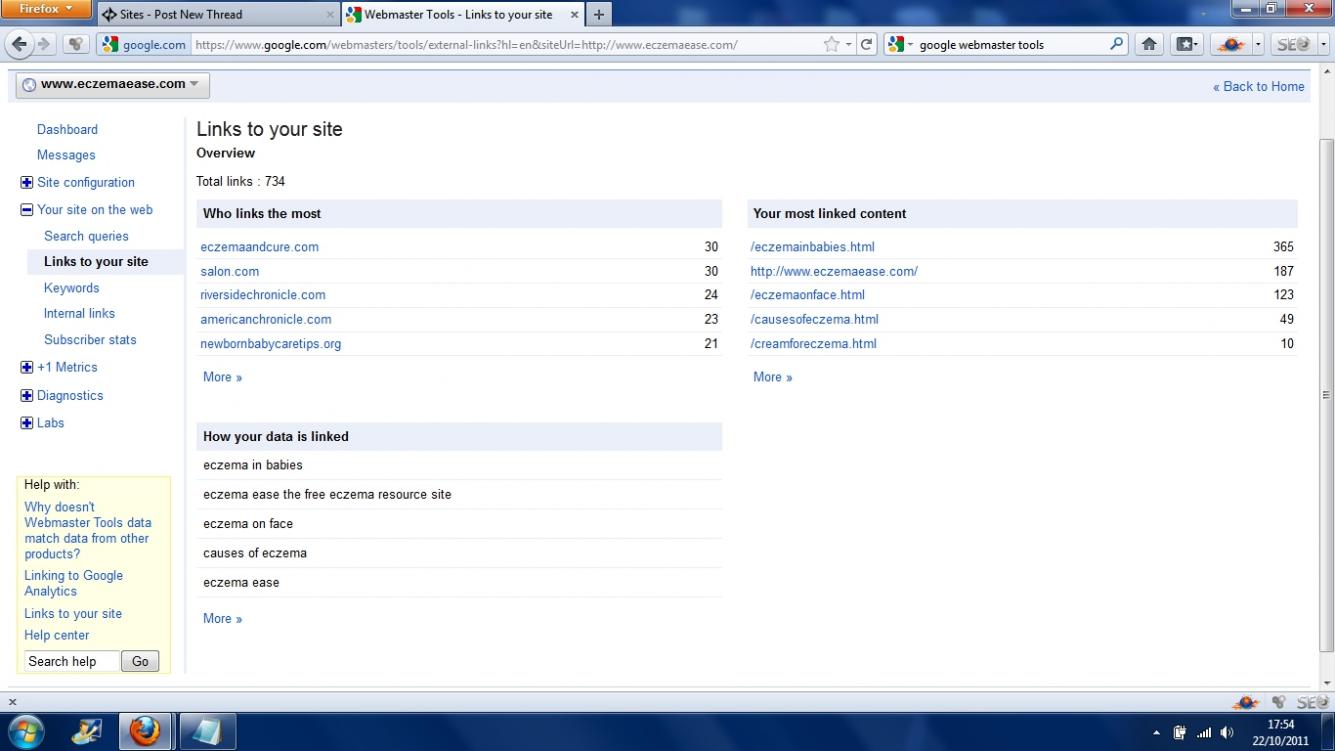Open the americanchronicle.com link
This screenshot has height=751, width=1335.
(x=266, y=320)
